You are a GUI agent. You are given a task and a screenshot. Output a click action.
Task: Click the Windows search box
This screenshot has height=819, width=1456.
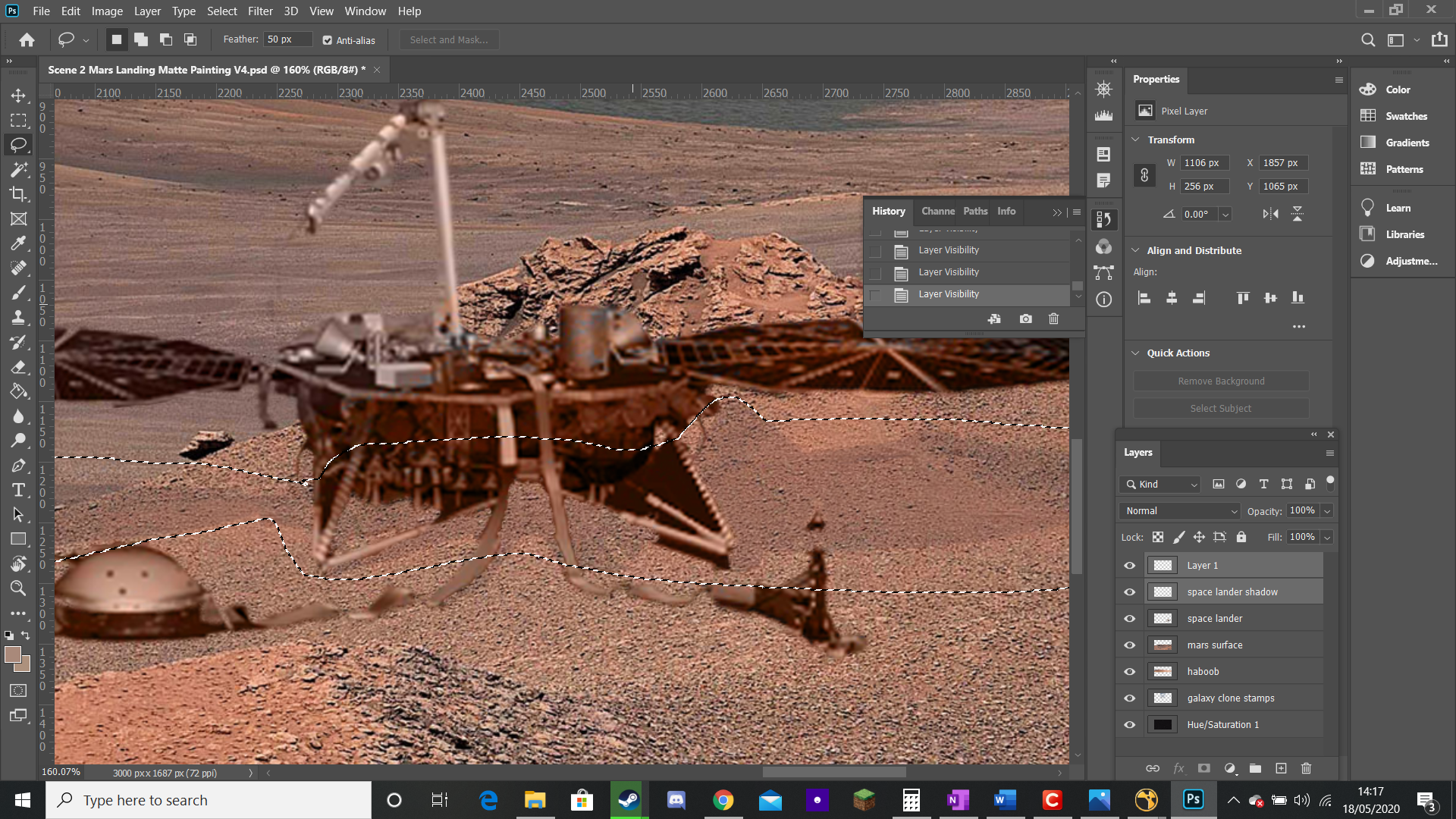click(x=209, y=800)
